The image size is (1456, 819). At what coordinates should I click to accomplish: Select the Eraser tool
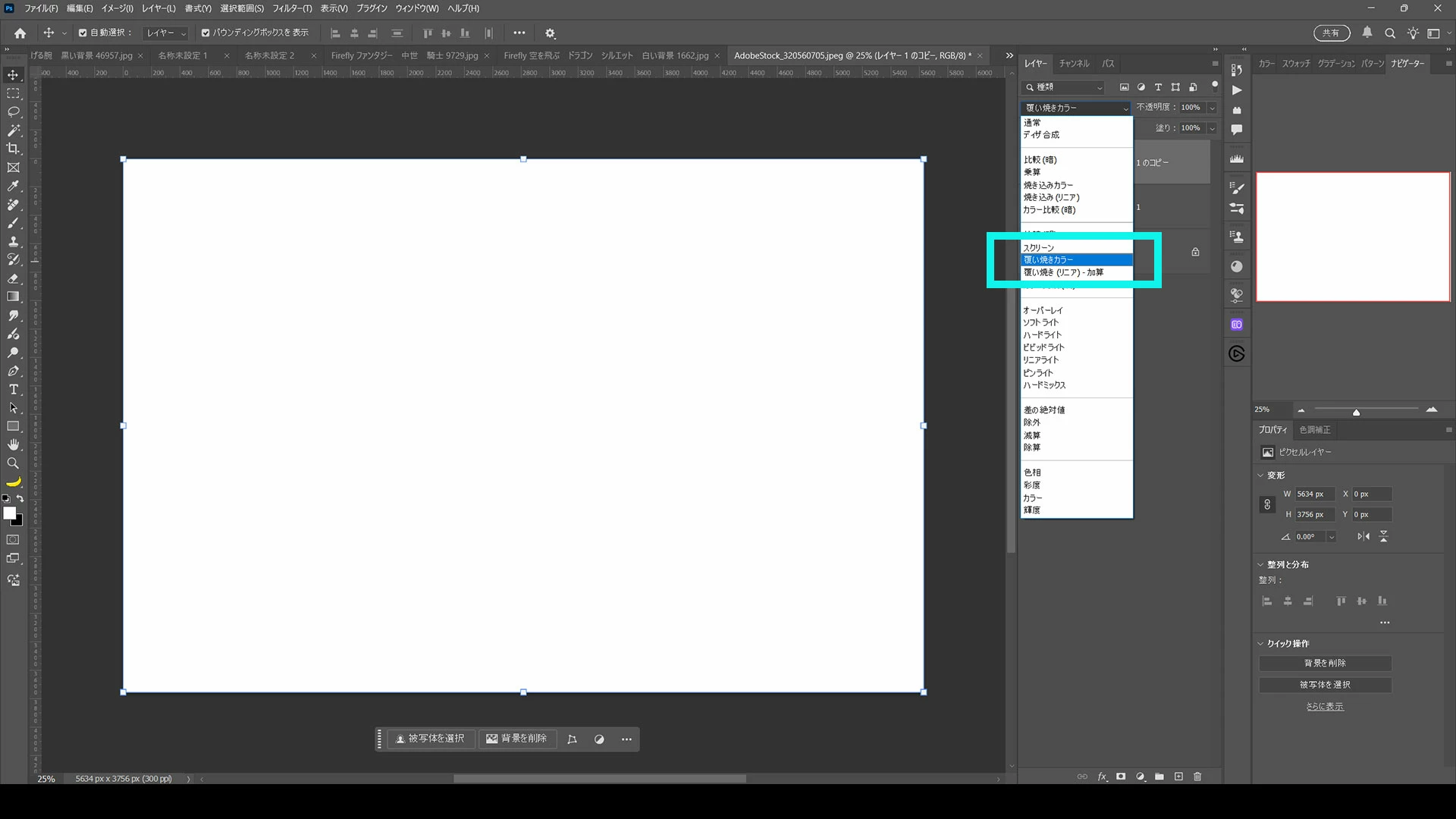pos(13,278)
